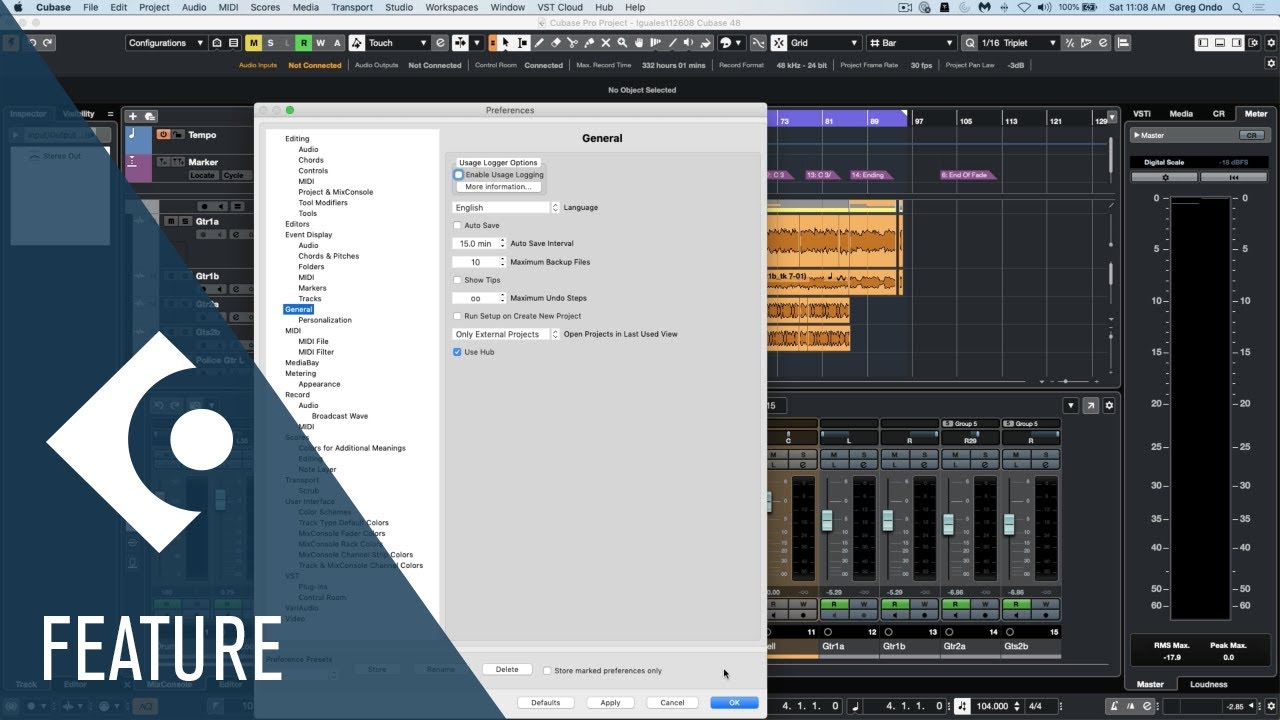Click the Gts2b channel volume fader
Viewport: 1280px width, 720px height.
(x=1009, y=524)
